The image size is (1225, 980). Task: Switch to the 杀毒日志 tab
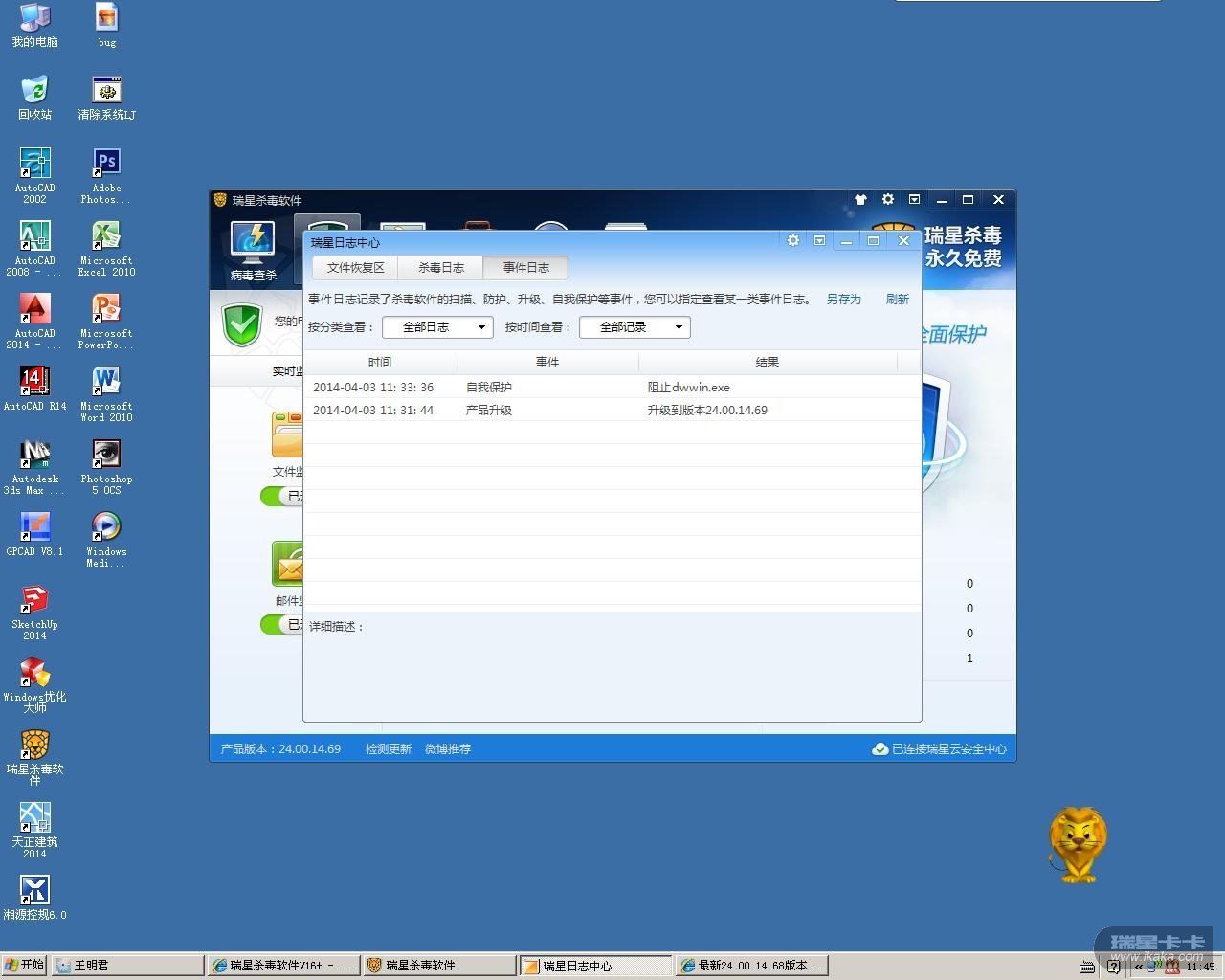pyautogui.click(x=440, y=268)
